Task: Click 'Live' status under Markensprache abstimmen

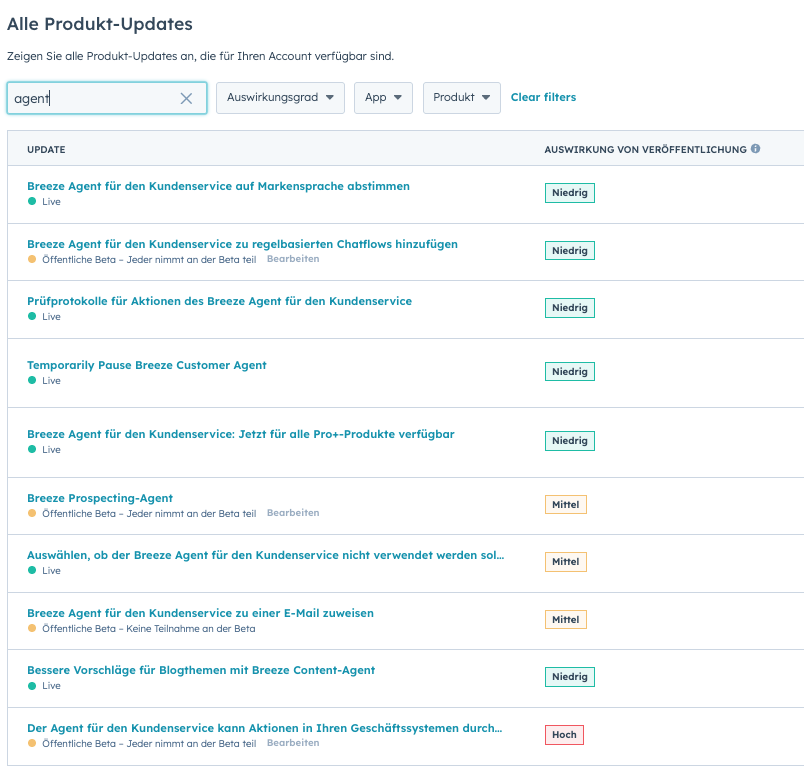Action: click(51, 202)
